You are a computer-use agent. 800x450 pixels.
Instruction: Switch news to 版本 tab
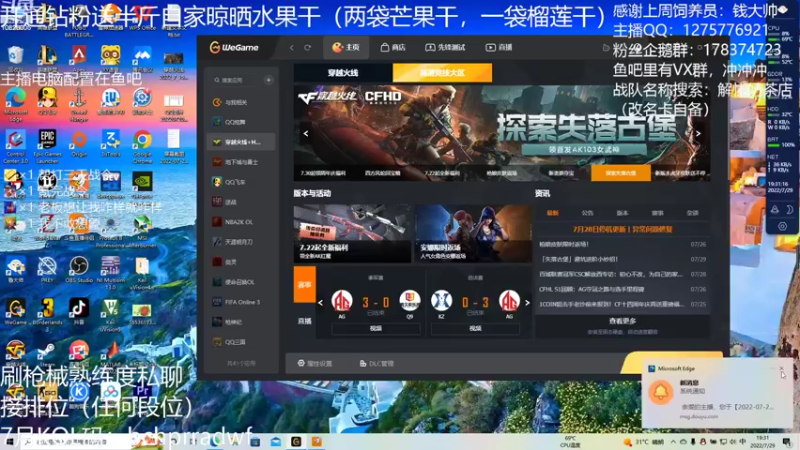point(622,213)
